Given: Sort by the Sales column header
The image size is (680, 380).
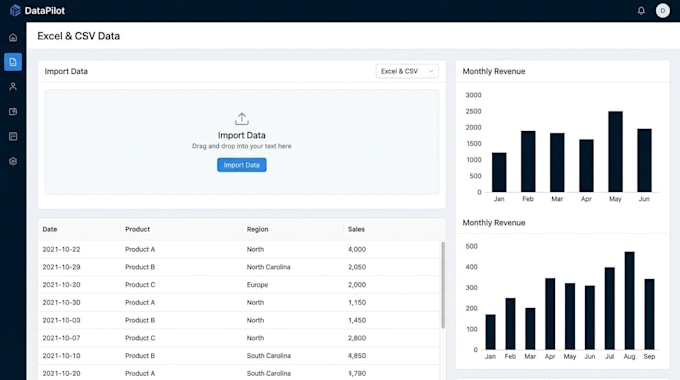Looking at the screenshot, I should (356, 229).
